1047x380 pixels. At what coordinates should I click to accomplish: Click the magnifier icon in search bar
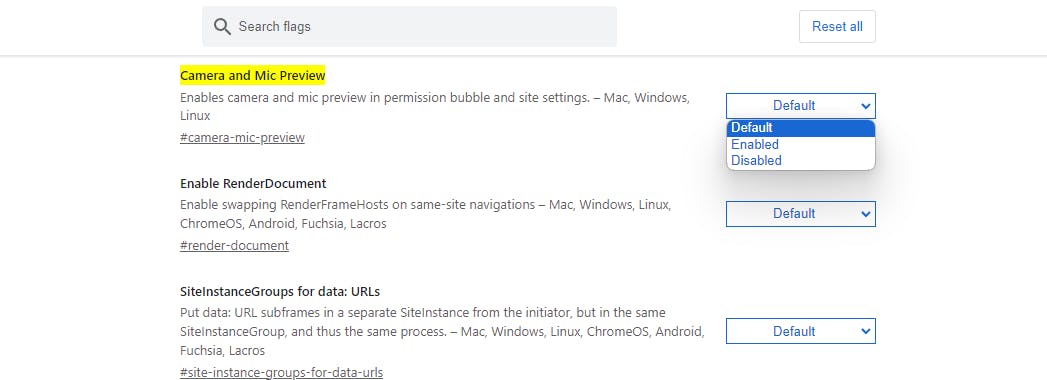click(222, 27)
